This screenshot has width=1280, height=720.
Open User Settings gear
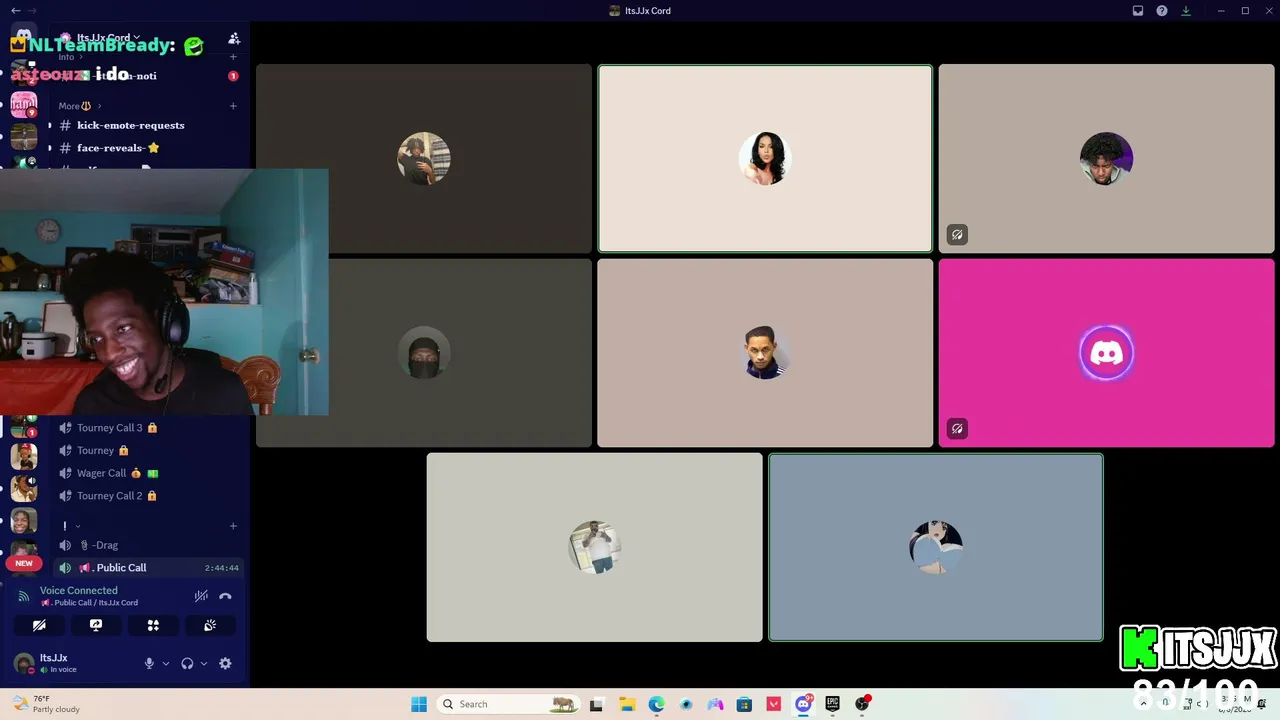click(225, 663)
